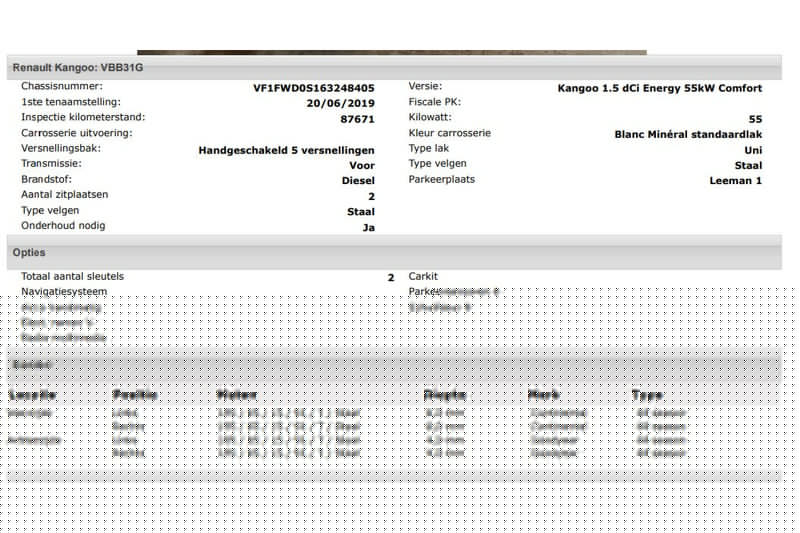Click the 'Inspectie kilometerstand:' label
This screenshot has width=800, height=533.
pyautogui.click(x=83, y=117)
